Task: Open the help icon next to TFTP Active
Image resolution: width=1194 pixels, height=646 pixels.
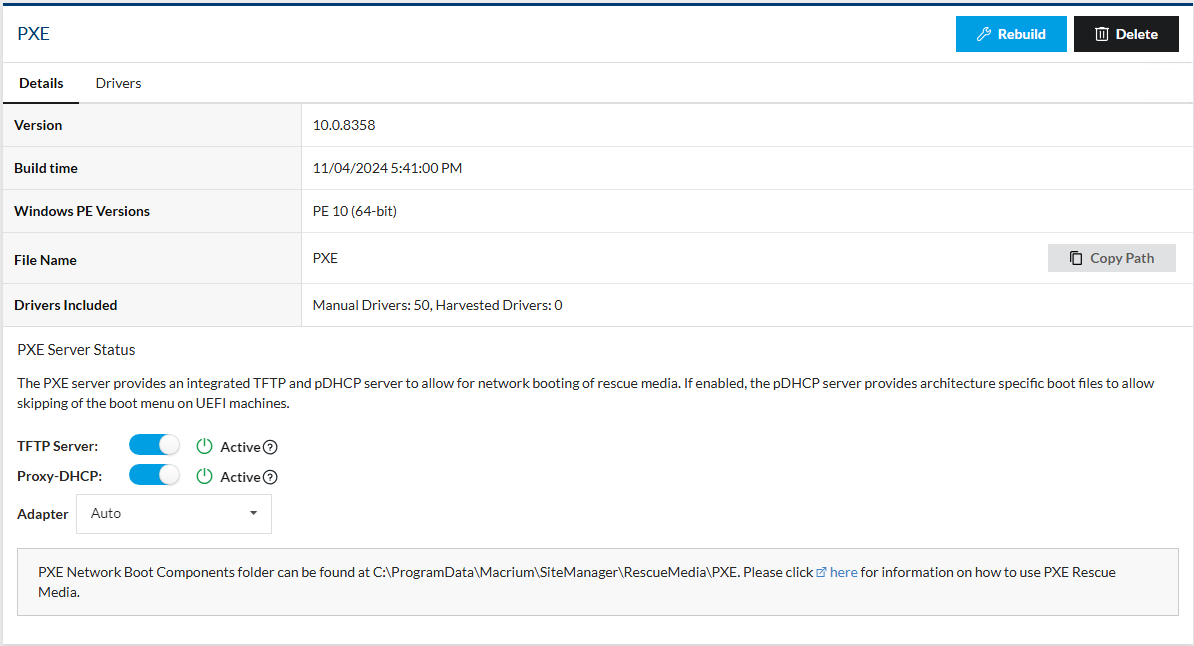Action: [x=270, y=447]
